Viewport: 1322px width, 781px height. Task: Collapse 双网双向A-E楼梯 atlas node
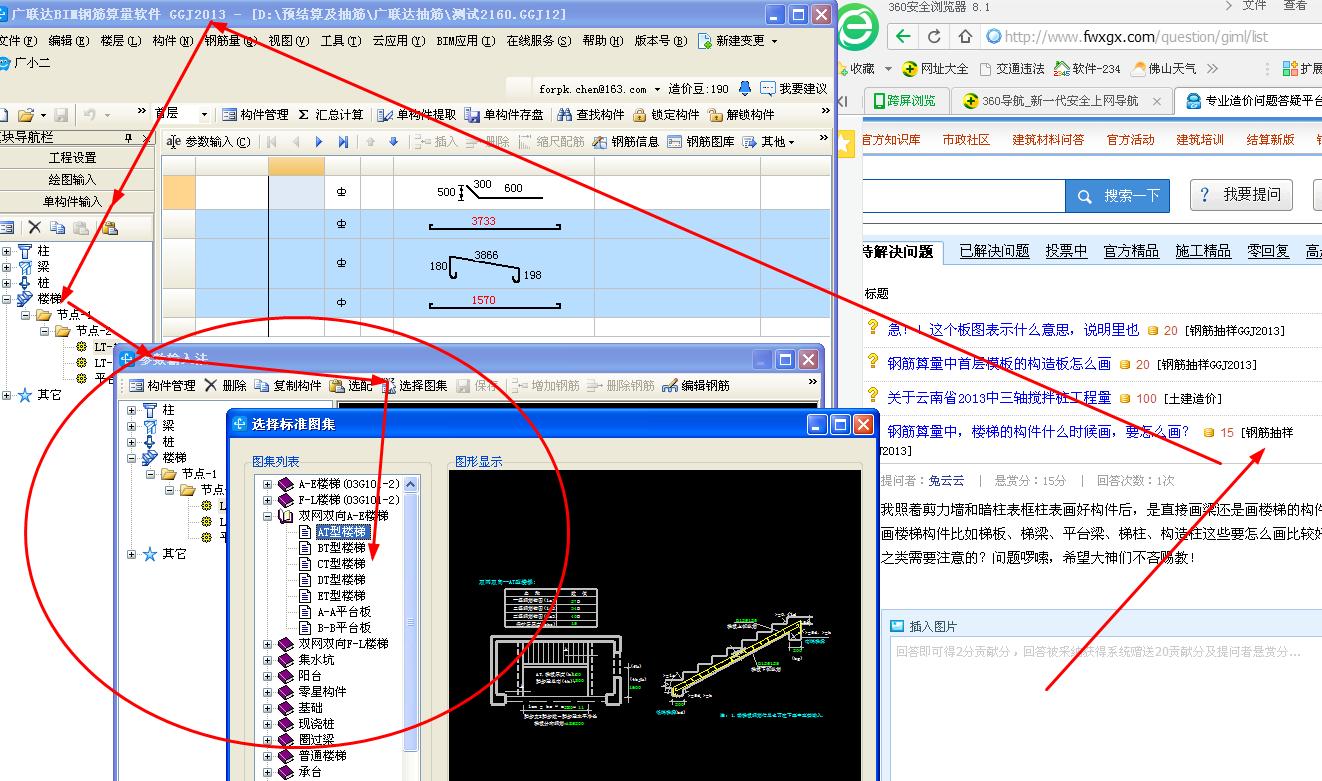268,516
